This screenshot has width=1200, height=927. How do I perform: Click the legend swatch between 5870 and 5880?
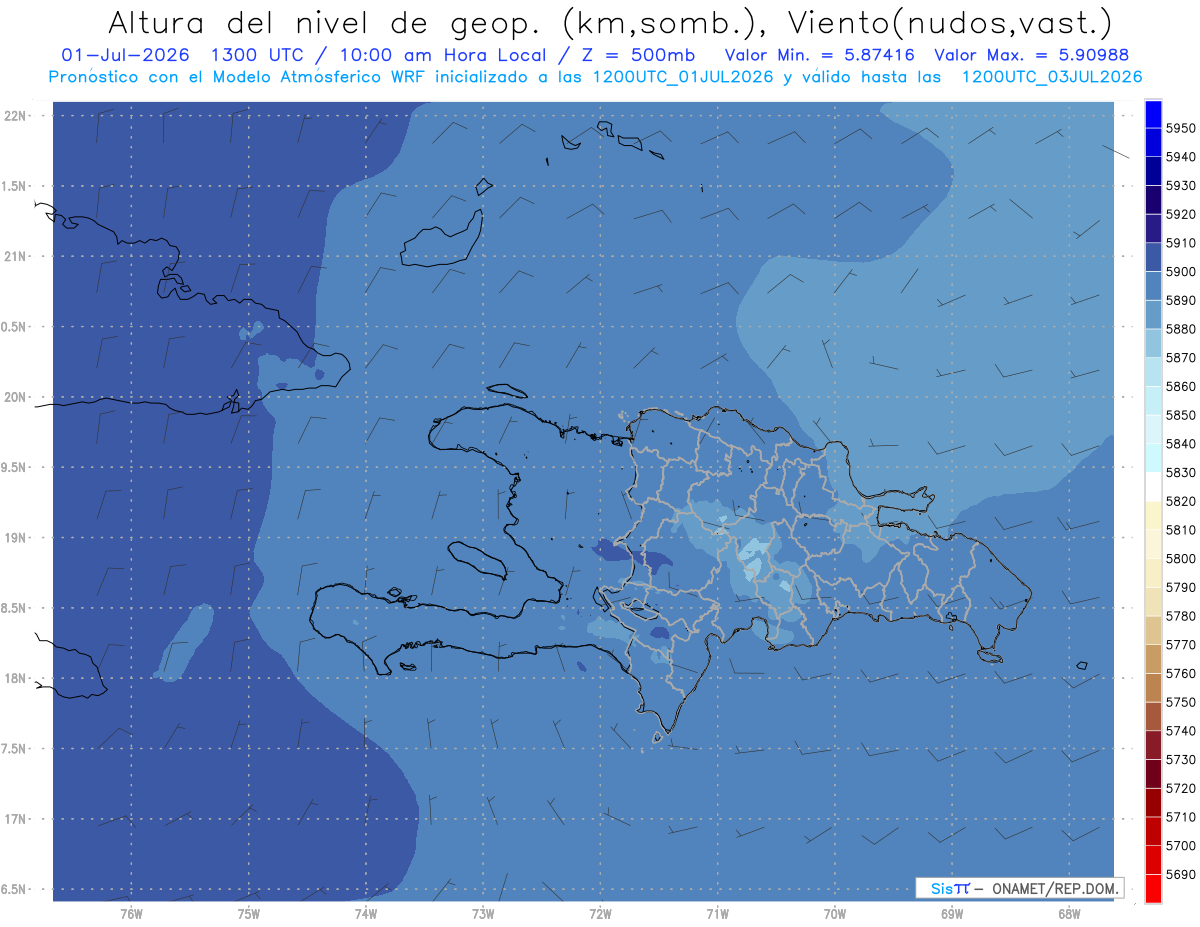[1153, 343]
